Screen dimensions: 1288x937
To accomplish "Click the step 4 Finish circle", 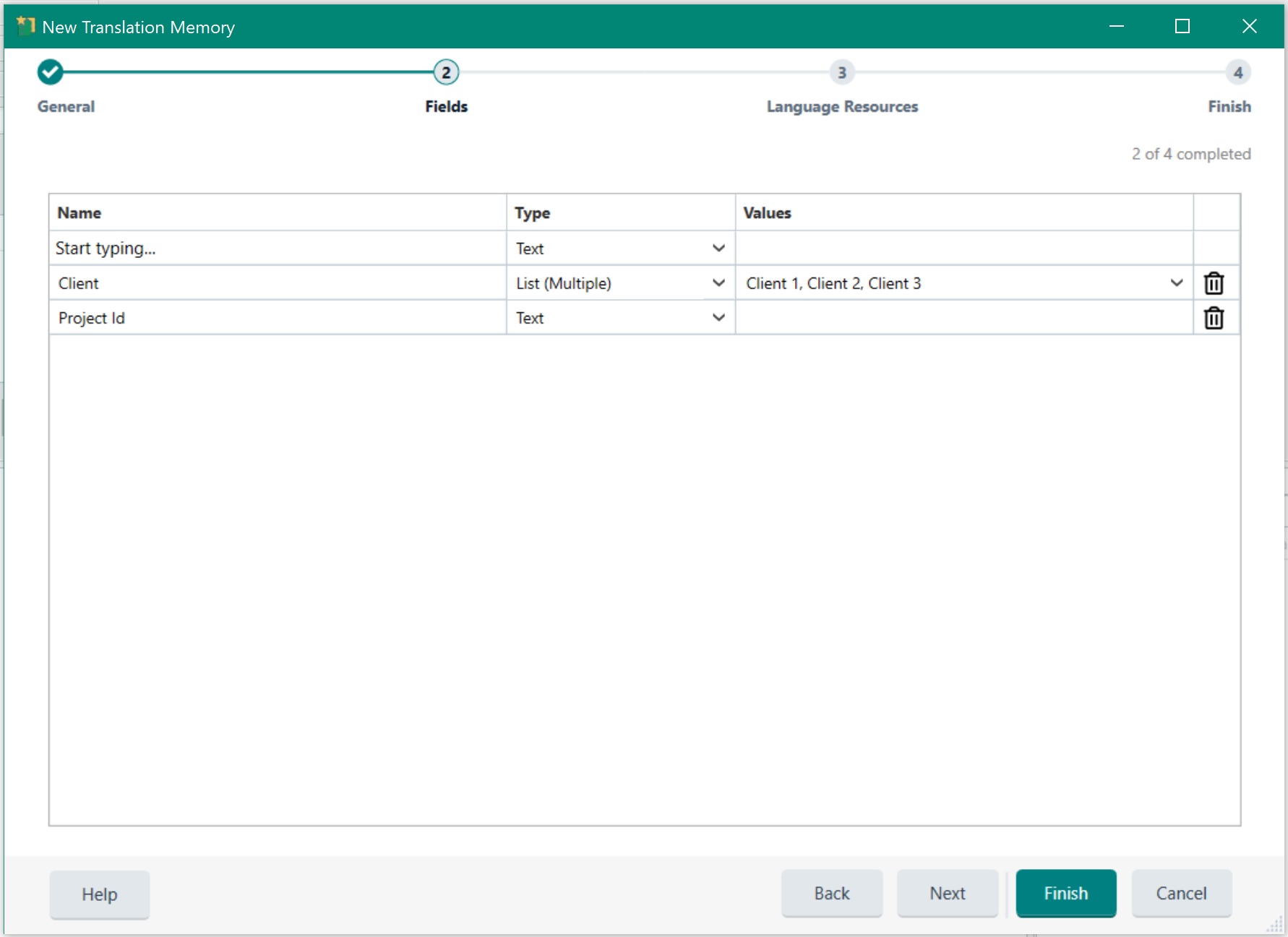I will coord(1237,72).
